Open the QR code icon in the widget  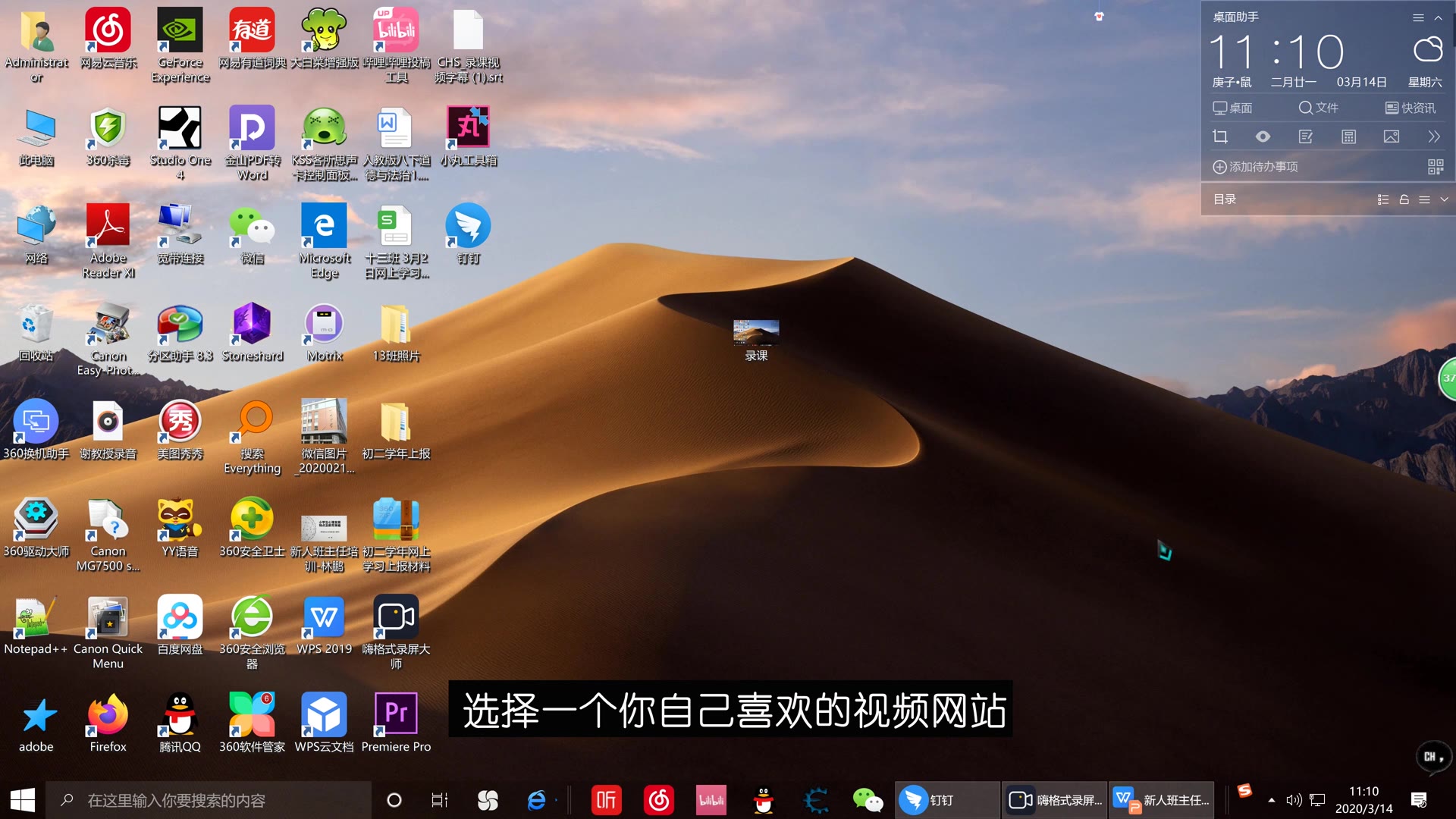pos(1436,166)
